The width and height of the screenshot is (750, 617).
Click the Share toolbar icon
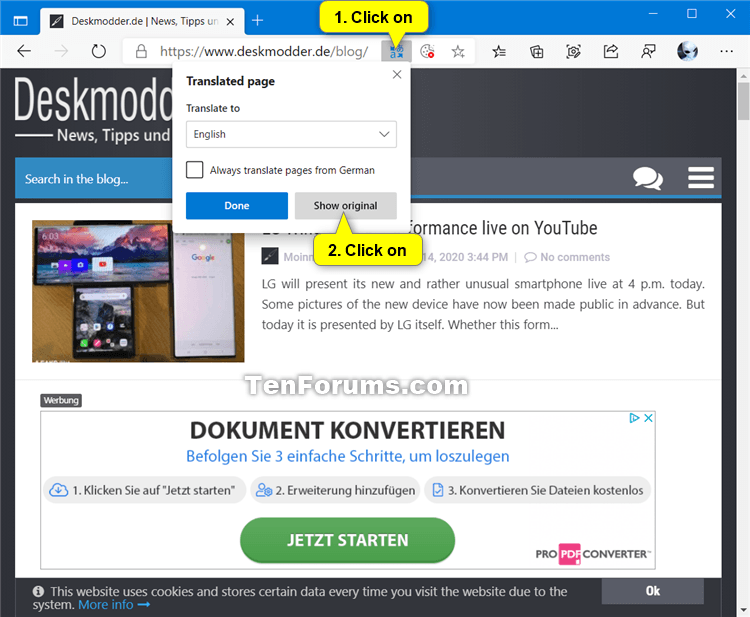pyautogui.click(x=611, y=51)
